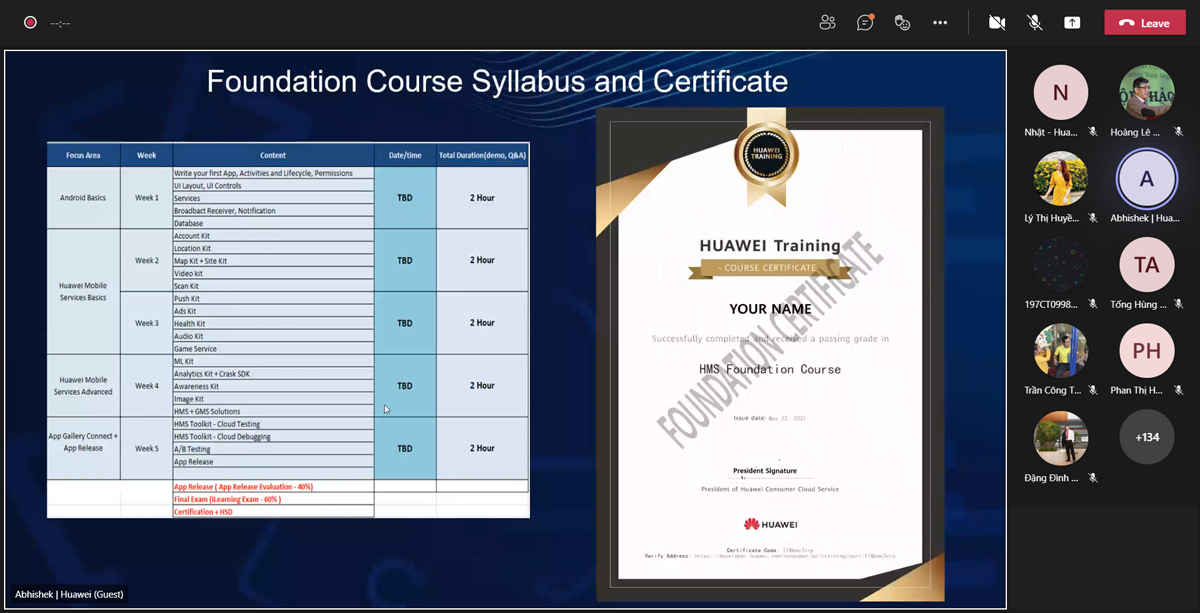This screenshot has width=1200, height=613.
Task: Click the Game Service row
Action: 273,349
